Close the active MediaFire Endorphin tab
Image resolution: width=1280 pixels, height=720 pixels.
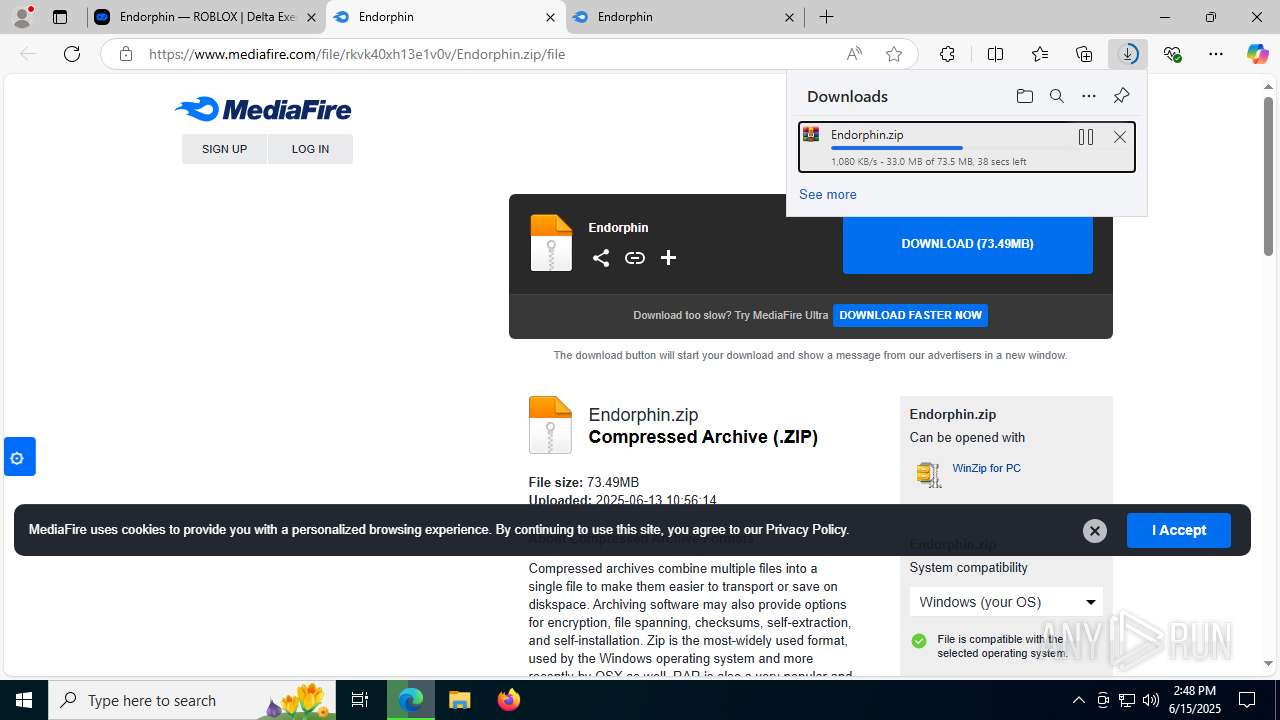(550, 17)
